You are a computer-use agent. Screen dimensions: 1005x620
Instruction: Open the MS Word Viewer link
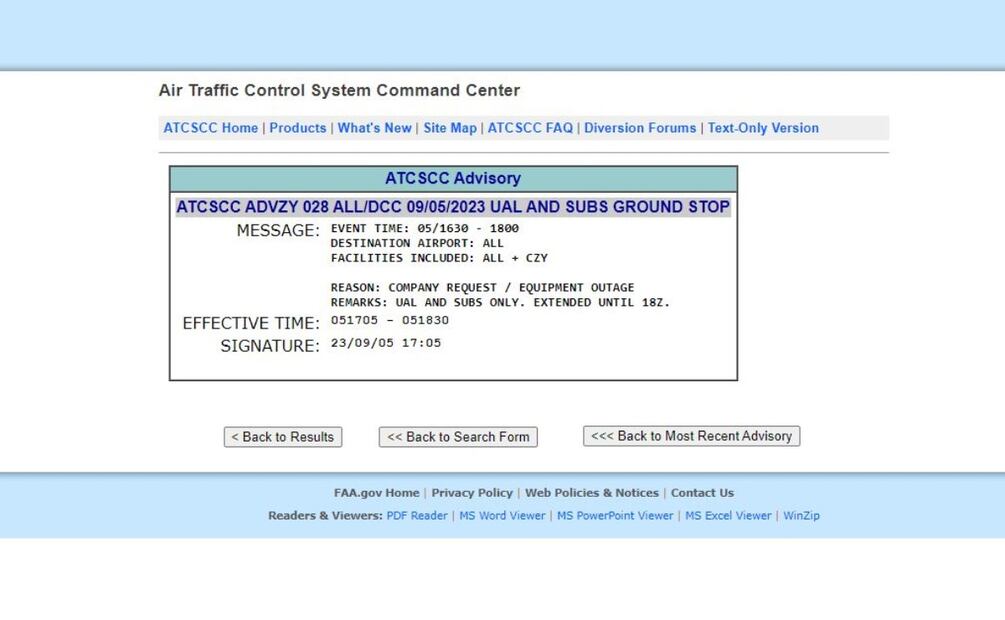tap(502, 515)
